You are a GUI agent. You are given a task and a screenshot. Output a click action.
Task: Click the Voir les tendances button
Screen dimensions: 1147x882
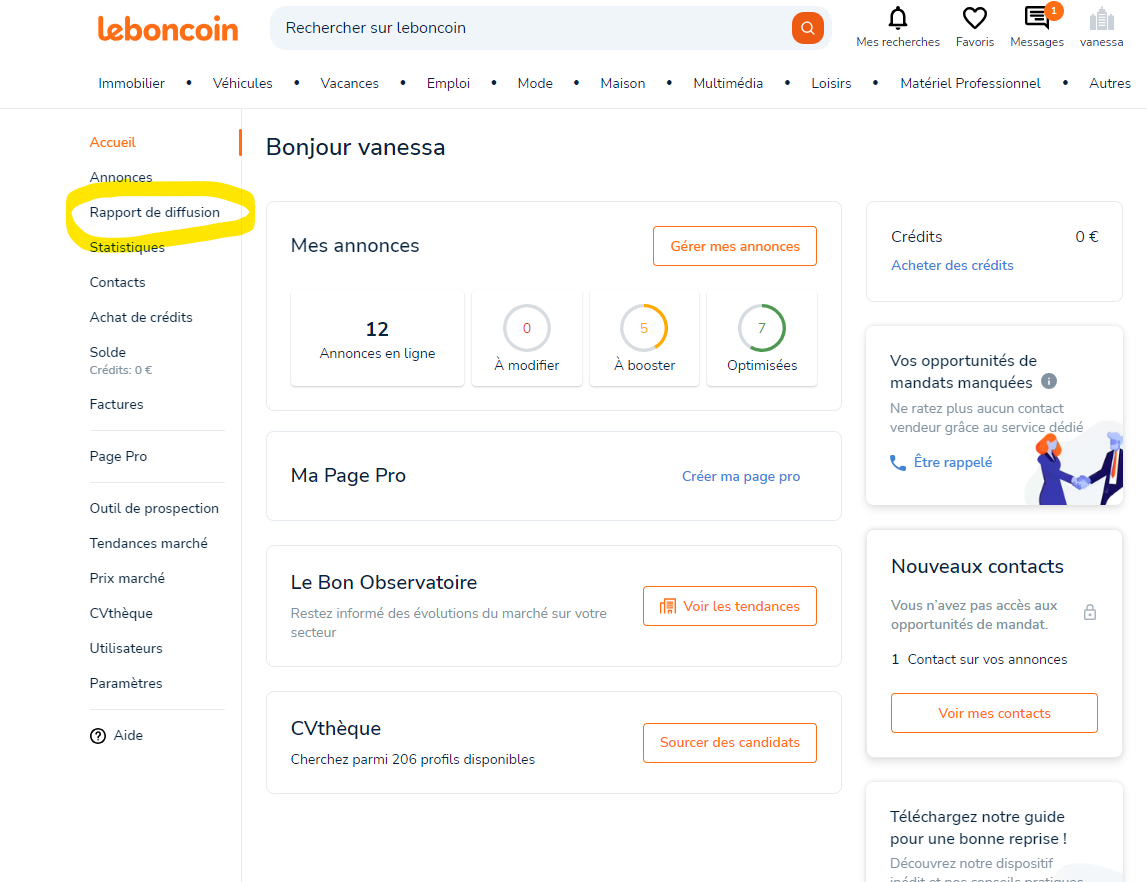(x=729, y=606)
